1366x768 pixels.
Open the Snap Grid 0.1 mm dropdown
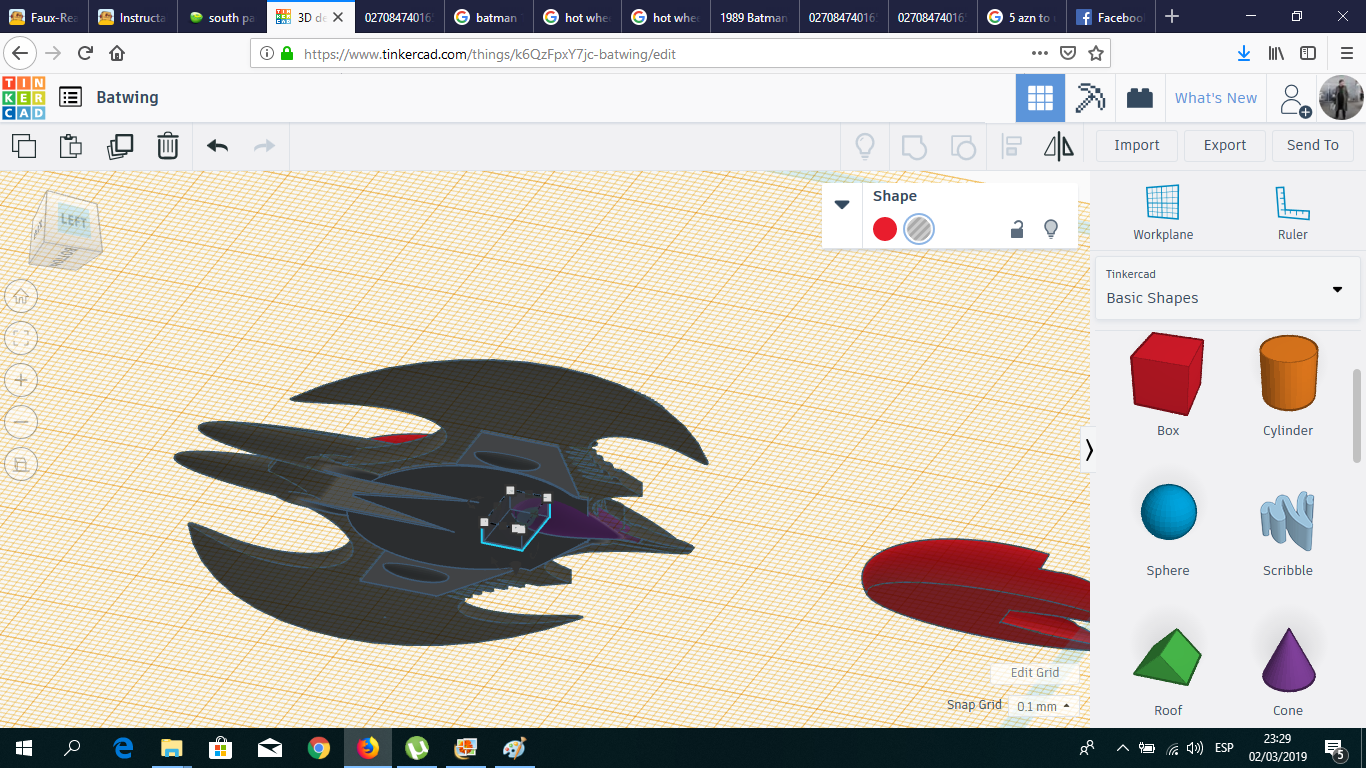click(1043, 706)
